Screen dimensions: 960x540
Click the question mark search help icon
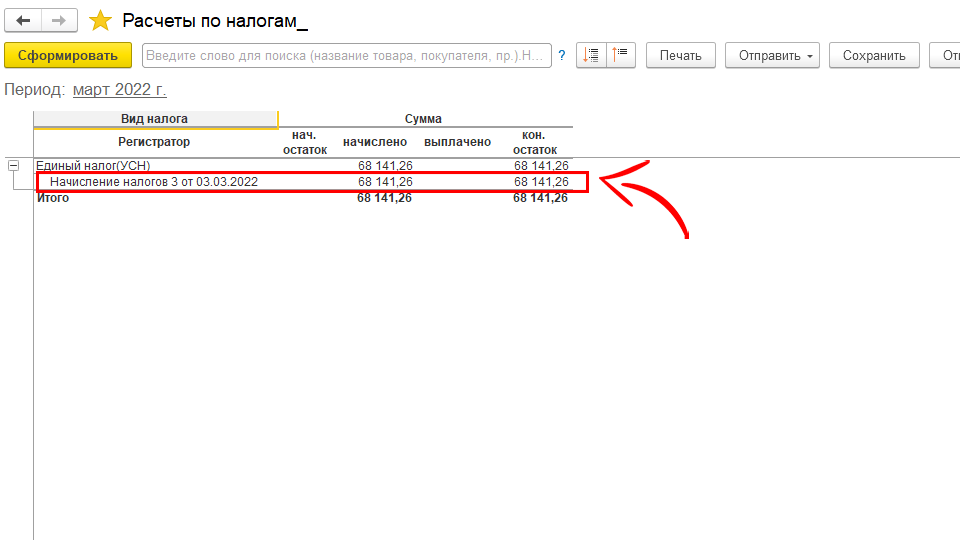562,56
